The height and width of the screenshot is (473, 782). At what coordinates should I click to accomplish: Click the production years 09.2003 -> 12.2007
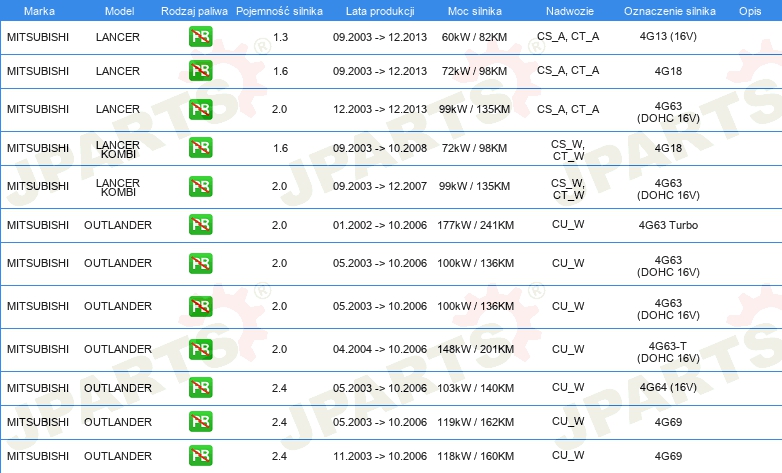point(380,186)
